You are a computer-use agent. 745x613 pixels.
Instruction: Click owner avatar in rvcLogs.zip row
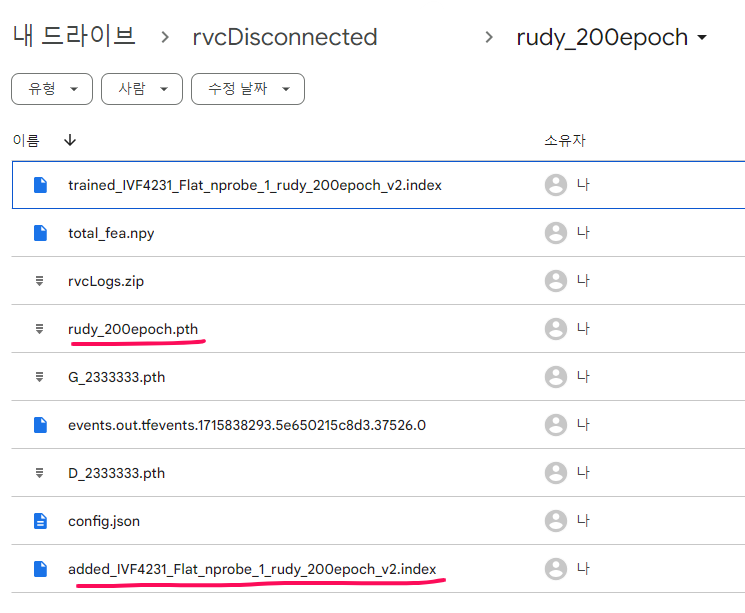tap(555, 281)
